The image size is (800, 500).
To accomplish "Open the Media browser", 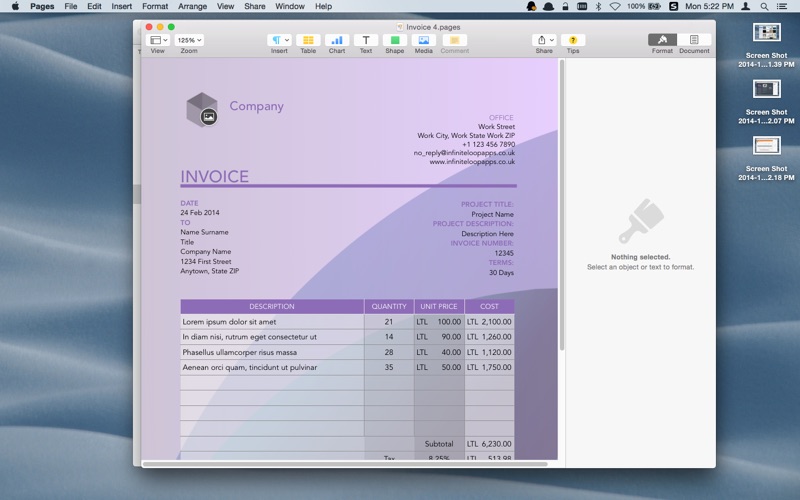I will (x=423, y=40).
